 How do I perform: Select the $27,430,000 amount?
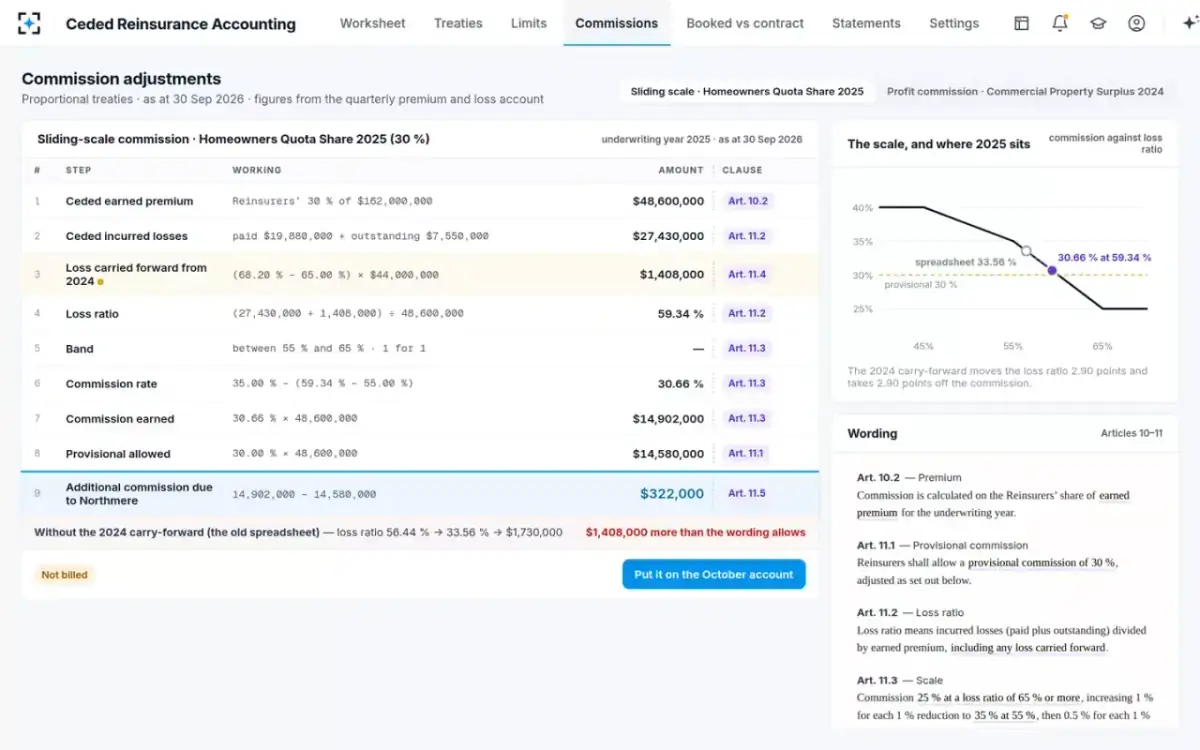point(668,236)
